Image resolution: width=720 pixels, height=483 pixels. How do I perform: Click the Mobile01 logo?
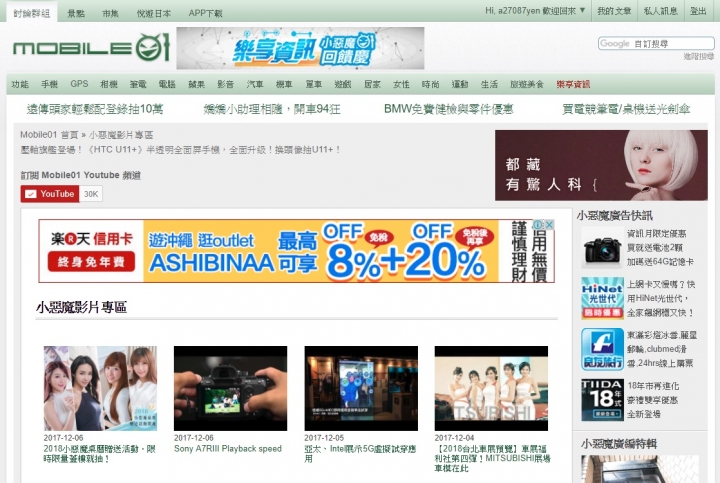[x=91, y=47]
